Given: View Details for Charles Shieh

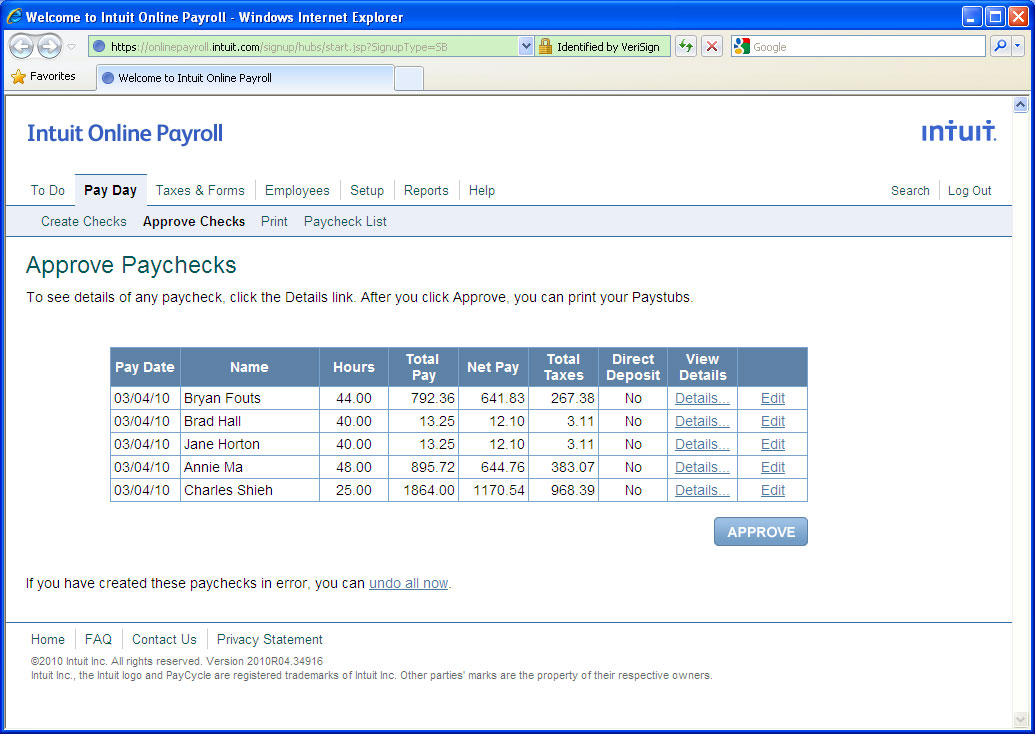Looking at the screenshot, I should [702, 490].
